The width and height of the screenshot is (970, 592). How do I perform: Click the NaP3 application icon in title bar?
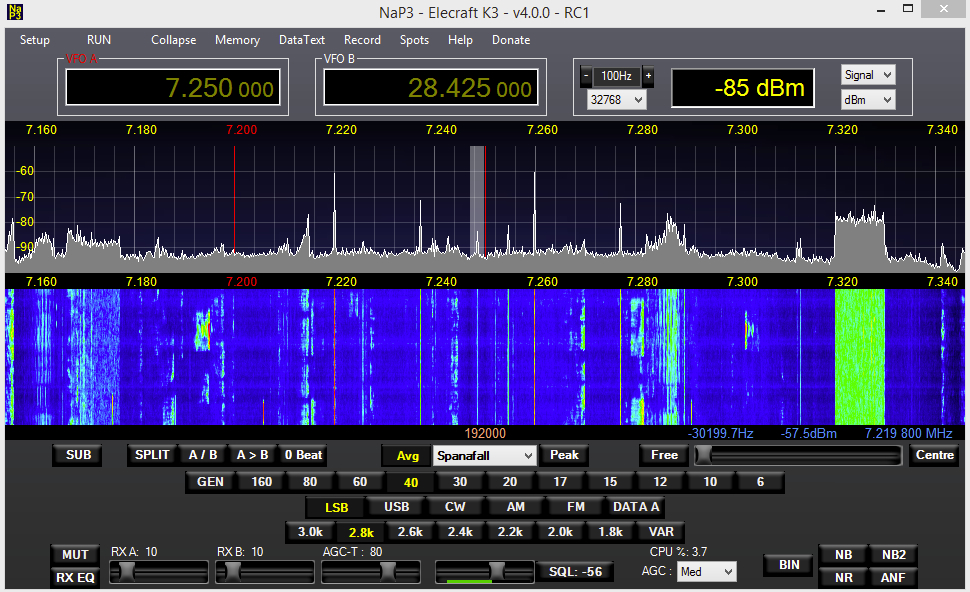coord(15,13)
